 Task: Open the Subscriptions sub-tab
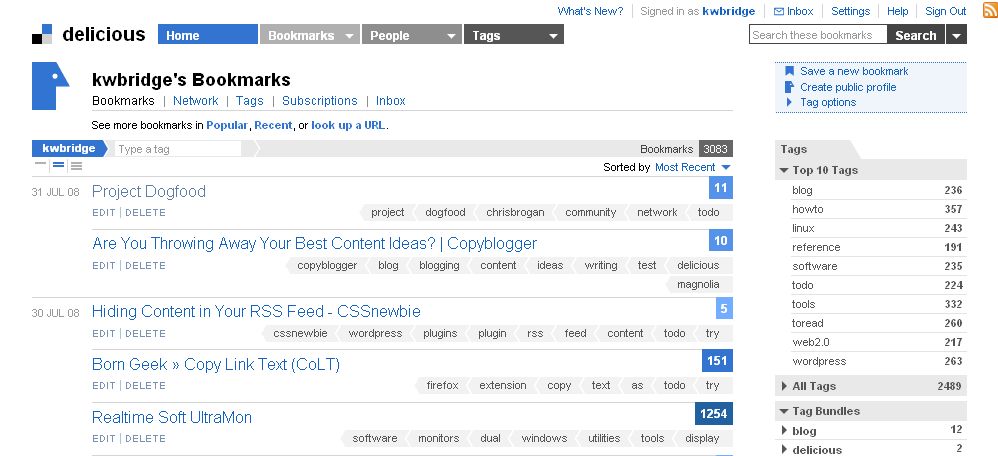pyautogui.click(x=320, y=101)
